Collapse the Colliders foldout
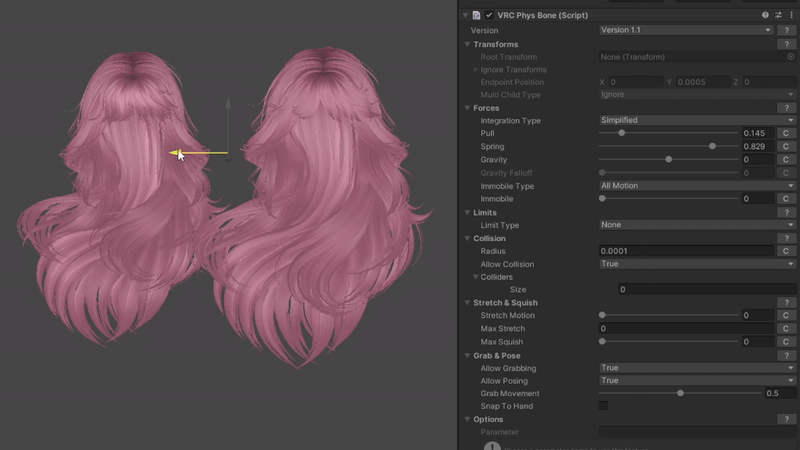 pyautogui.click(x=475, y=277)
